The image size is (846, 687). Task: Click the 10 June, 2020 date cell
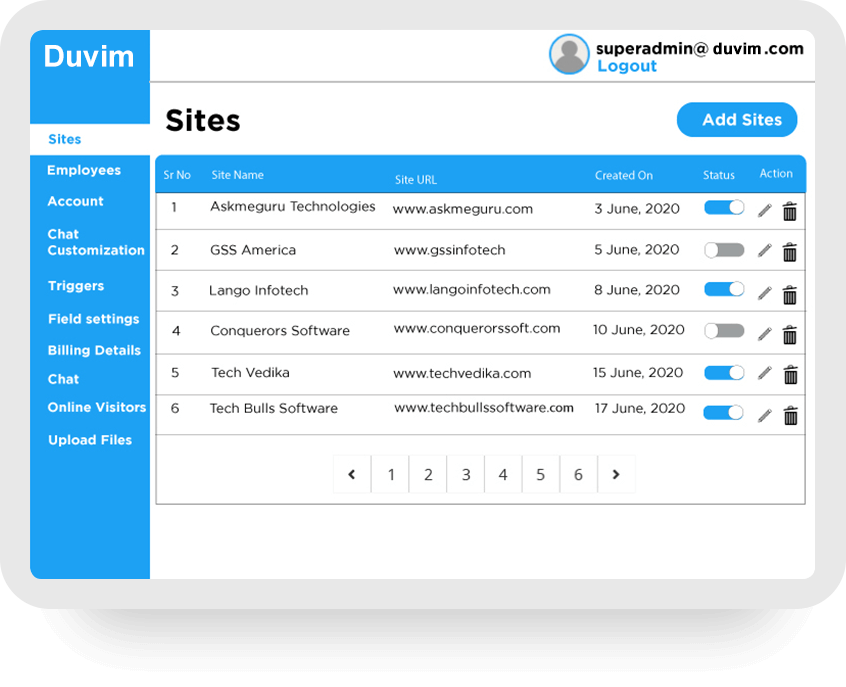click(639, 330)
